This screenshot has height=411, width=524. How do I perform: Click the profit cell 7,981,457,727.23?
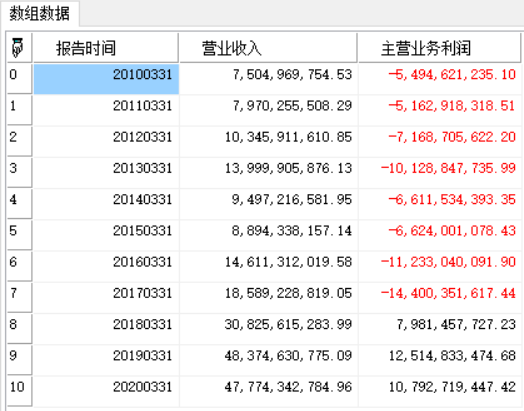(440, 328)
